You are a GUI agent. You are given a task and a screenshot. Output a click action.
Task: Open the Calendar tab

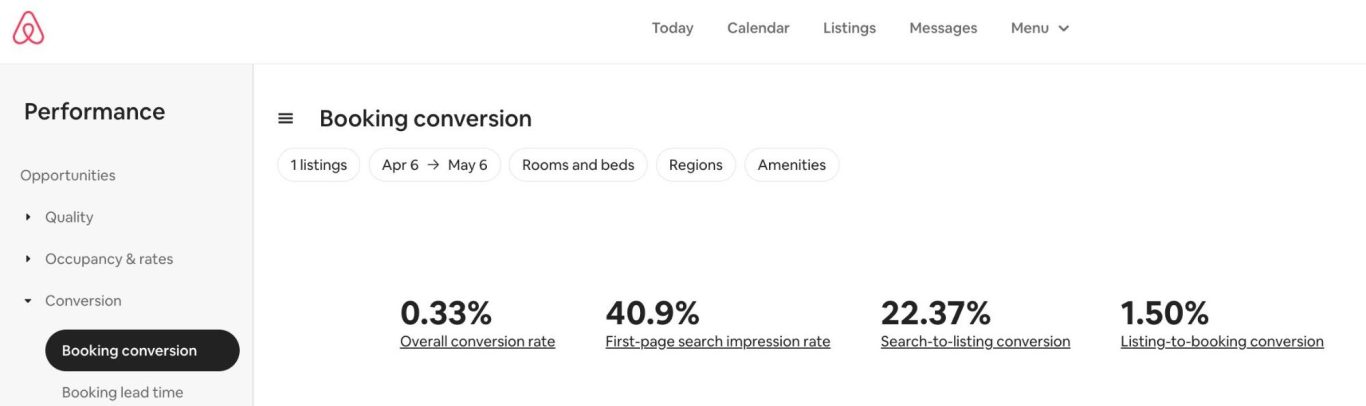coord(758,28)
